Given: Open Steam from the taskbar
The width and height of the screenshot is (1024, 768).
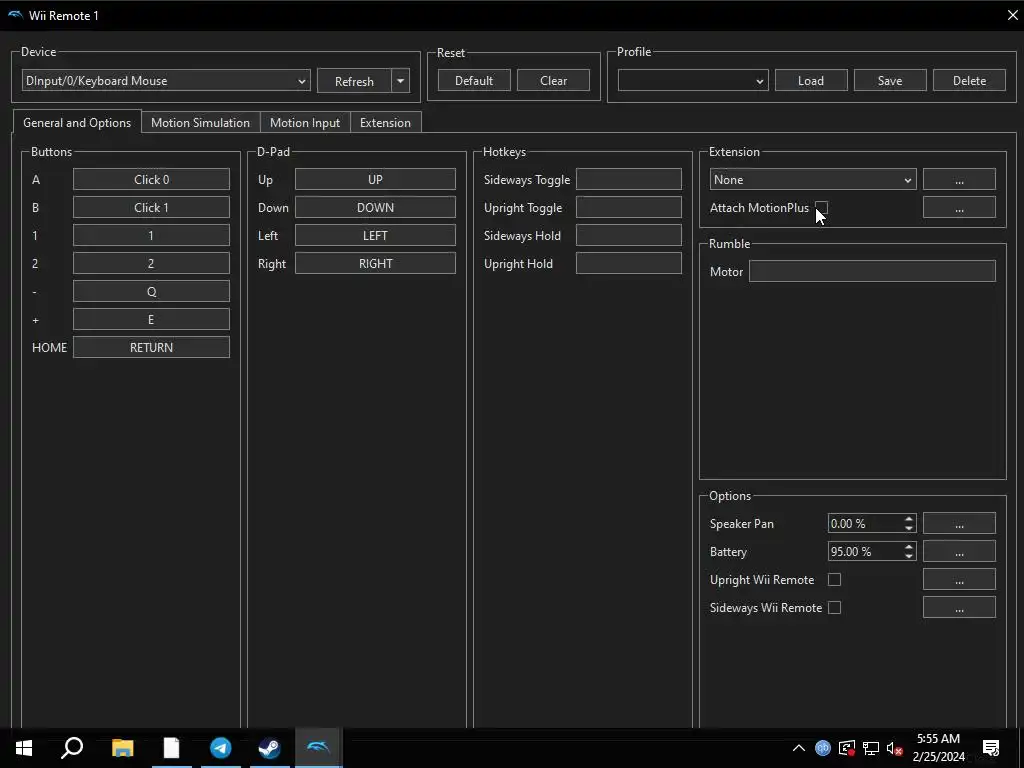Looking at the screenshot, I should pyautogui.click(x=269, y=748).
